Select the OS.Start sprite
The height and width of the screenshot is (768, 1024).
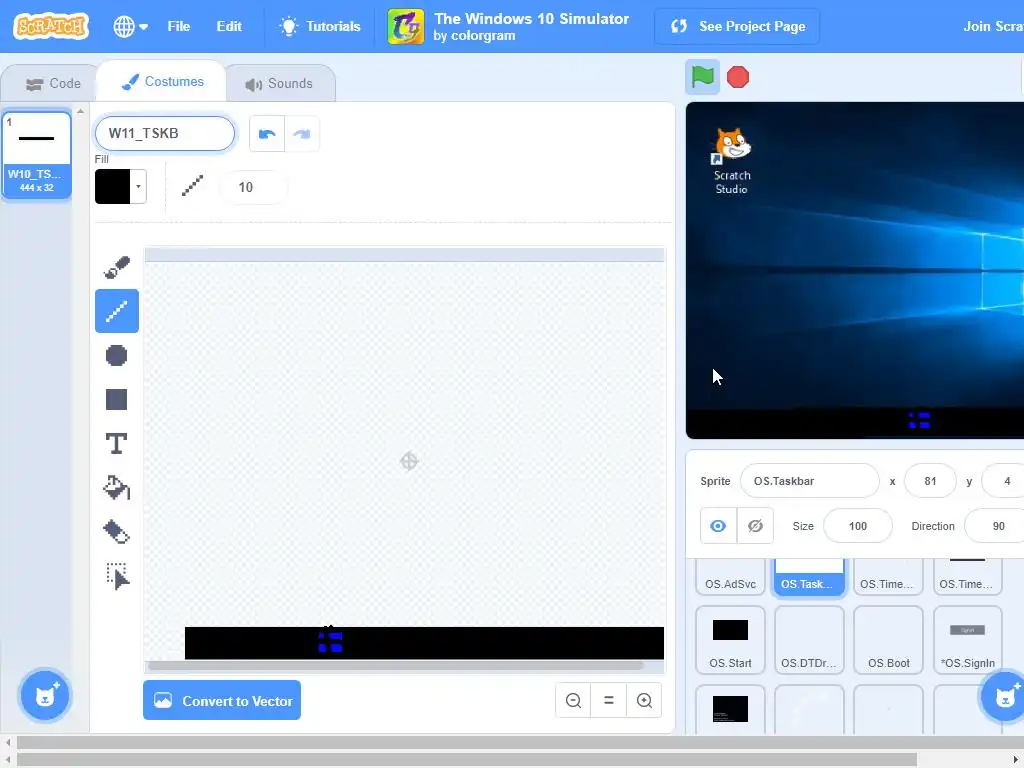[x=730, y=640]
